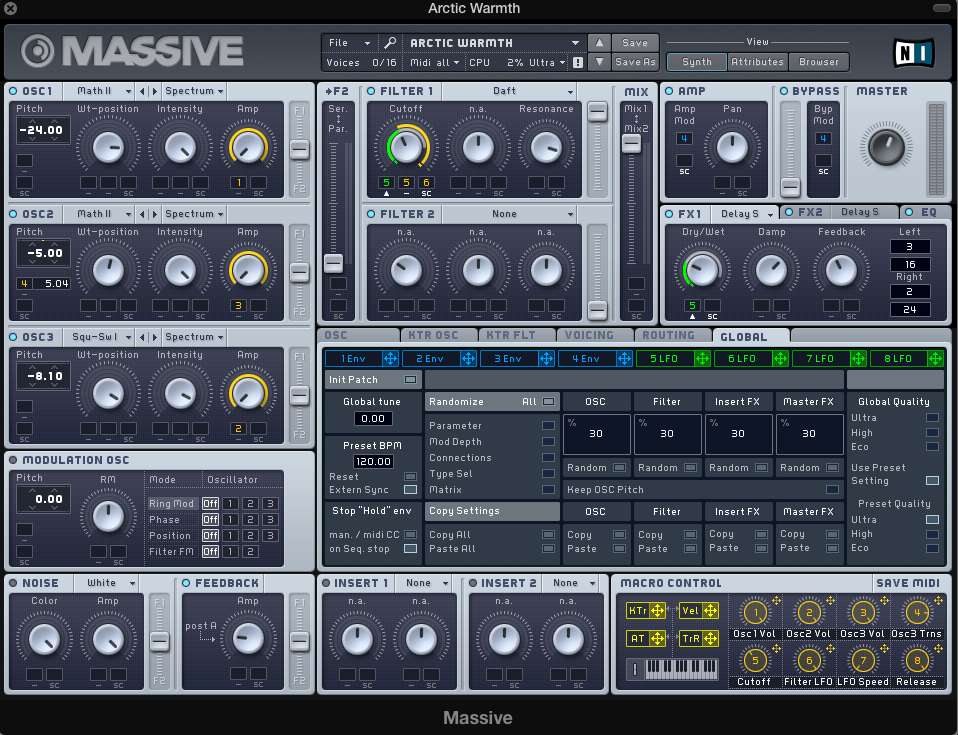Click macro knob 1 Osc1 Vol

click(x=755, y=612)
